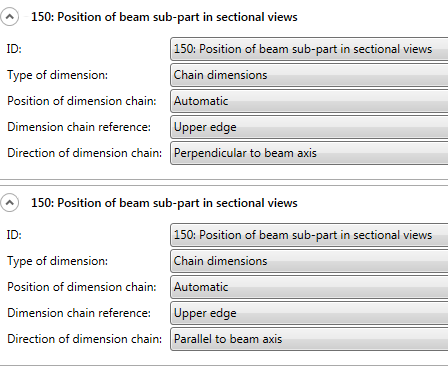This screenshot has width=448, height=366.
Task: Click the ID label in second section
Action: point(14,235)
